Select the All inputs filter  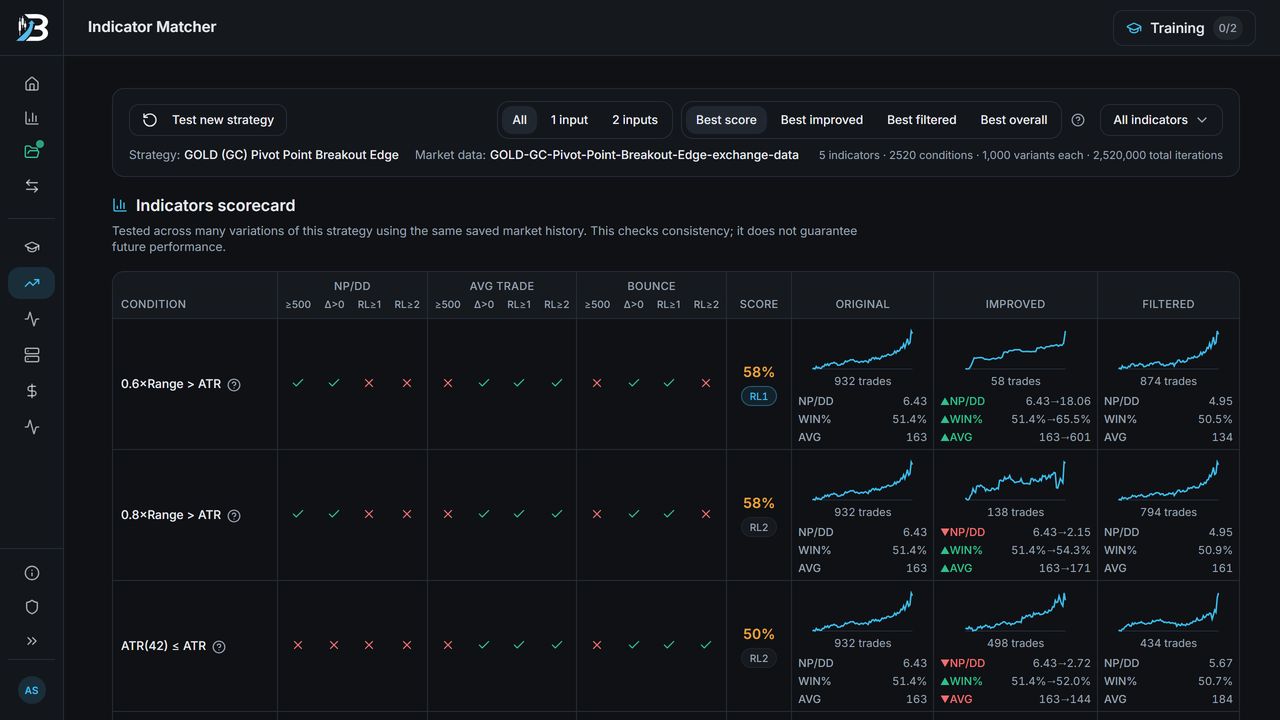coord(520,120)
